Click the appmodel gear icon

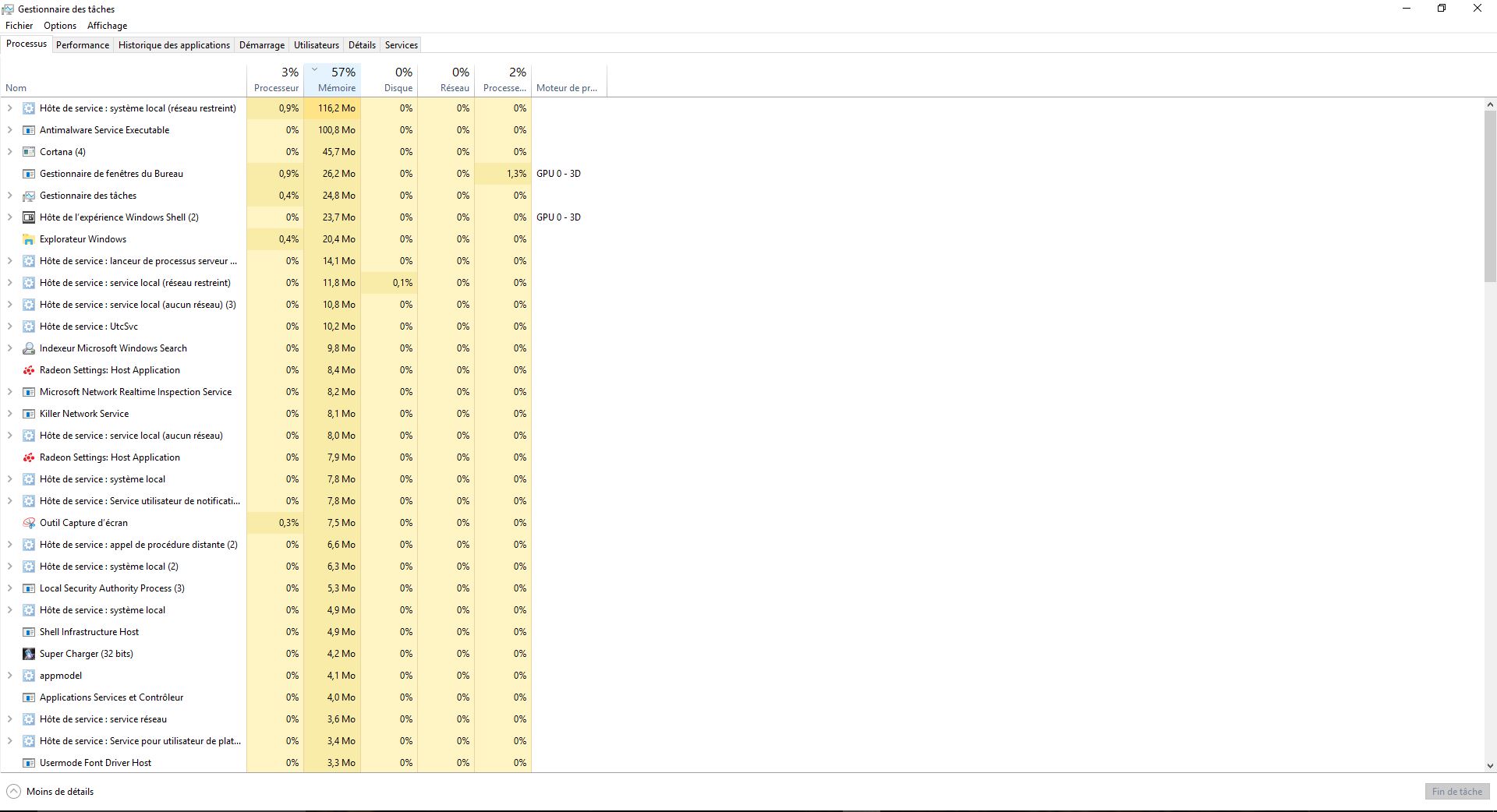[29, 676]
